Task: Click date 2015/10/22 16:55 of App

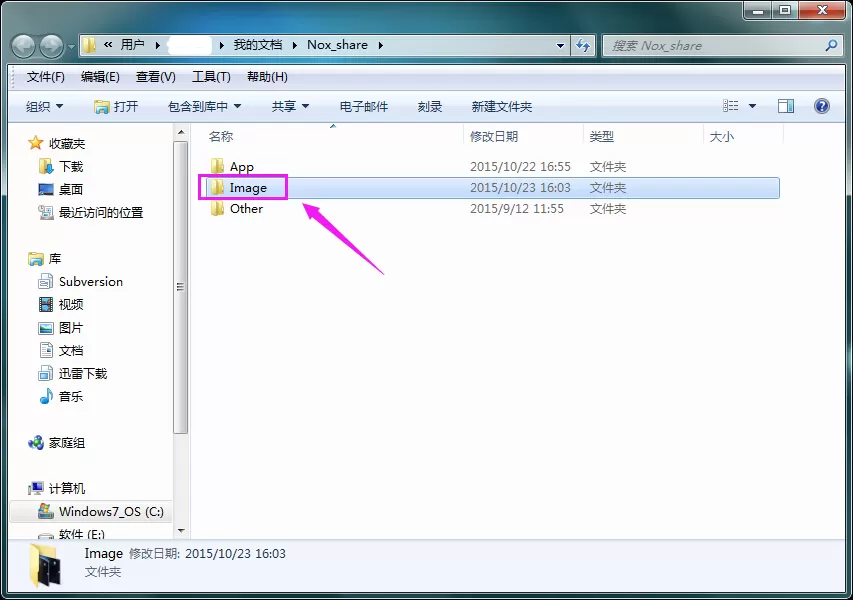Action: [520, 166]
